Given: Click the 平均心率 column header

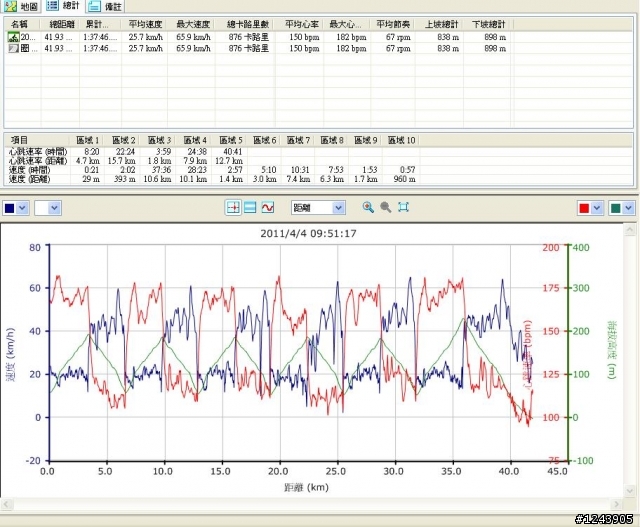Looking at the screenshot, I should pyautogui.click(x=300, y=22).
